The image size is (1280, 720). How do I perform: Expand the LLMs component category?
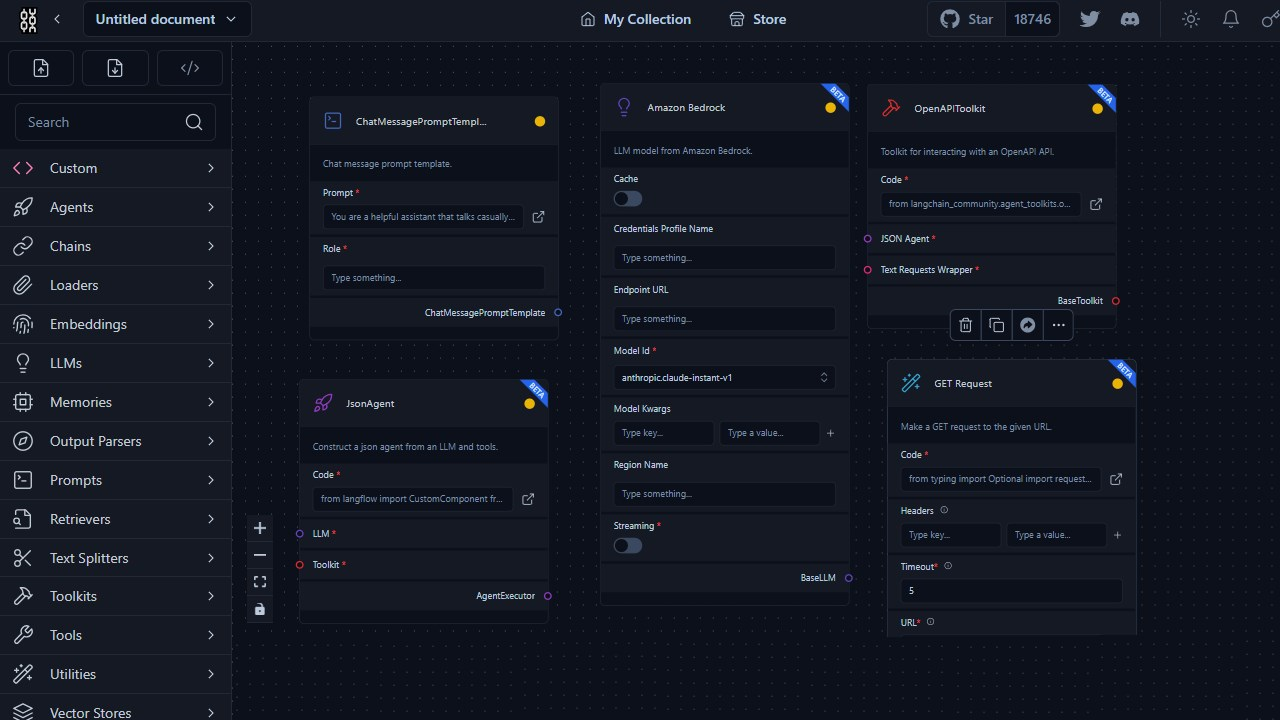(x=115, y=363)
